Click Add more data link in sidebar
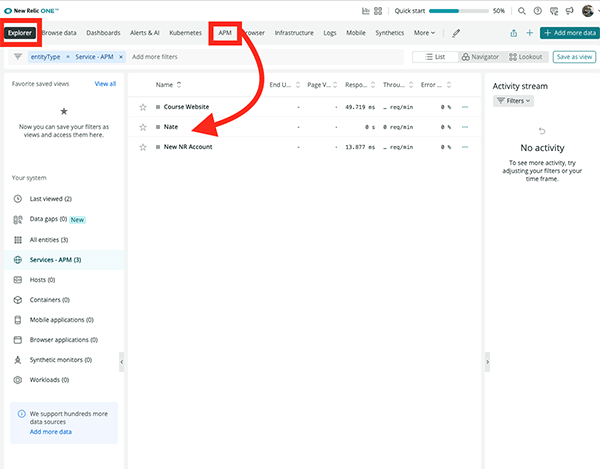The height and width of the screenshot is (469, 600). pyautogui.click(x=51, y=432)
